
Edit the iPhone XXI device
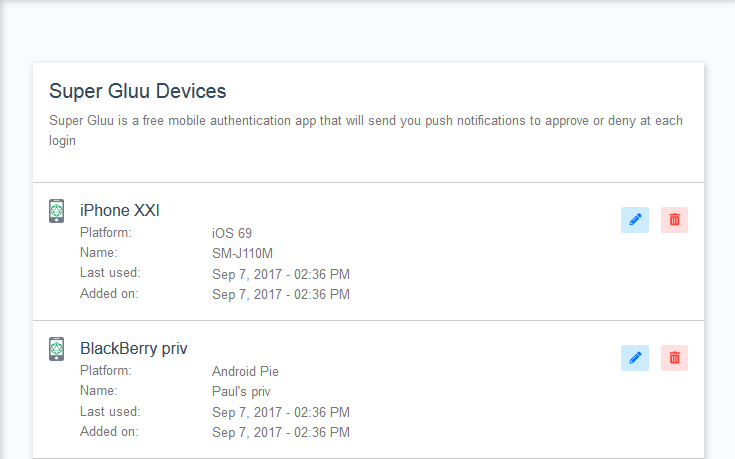pyautogui.click(x=634, y=220)
